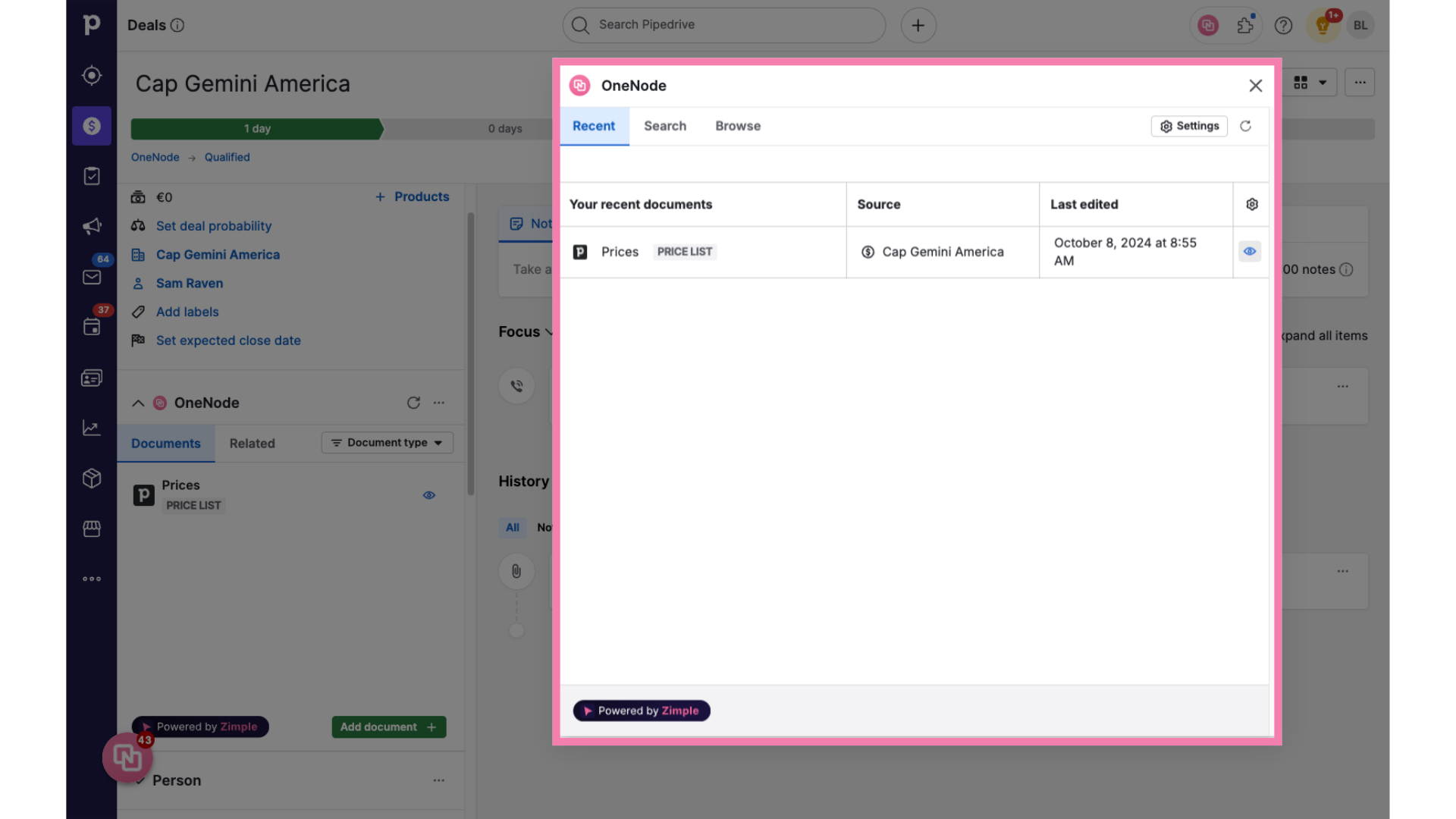Toggle eye icon for Prices in modal table
The width and height of the screenshot is (1456, 819).
click(1250, 251)
